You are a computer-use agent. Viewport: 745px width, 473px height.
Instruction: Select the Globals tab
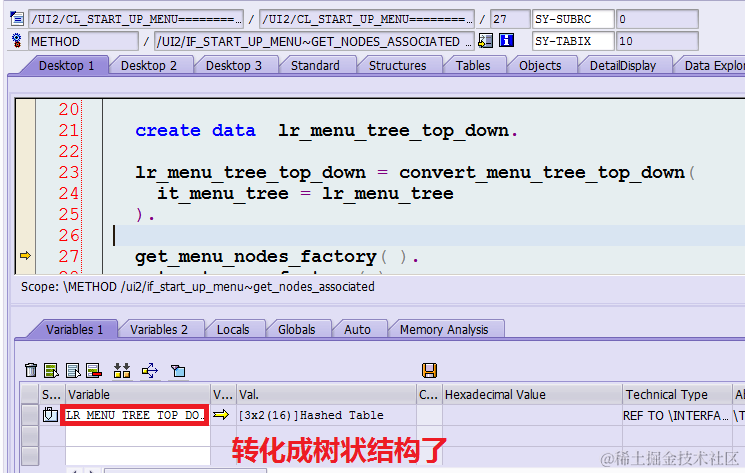[x=296, y=330]
